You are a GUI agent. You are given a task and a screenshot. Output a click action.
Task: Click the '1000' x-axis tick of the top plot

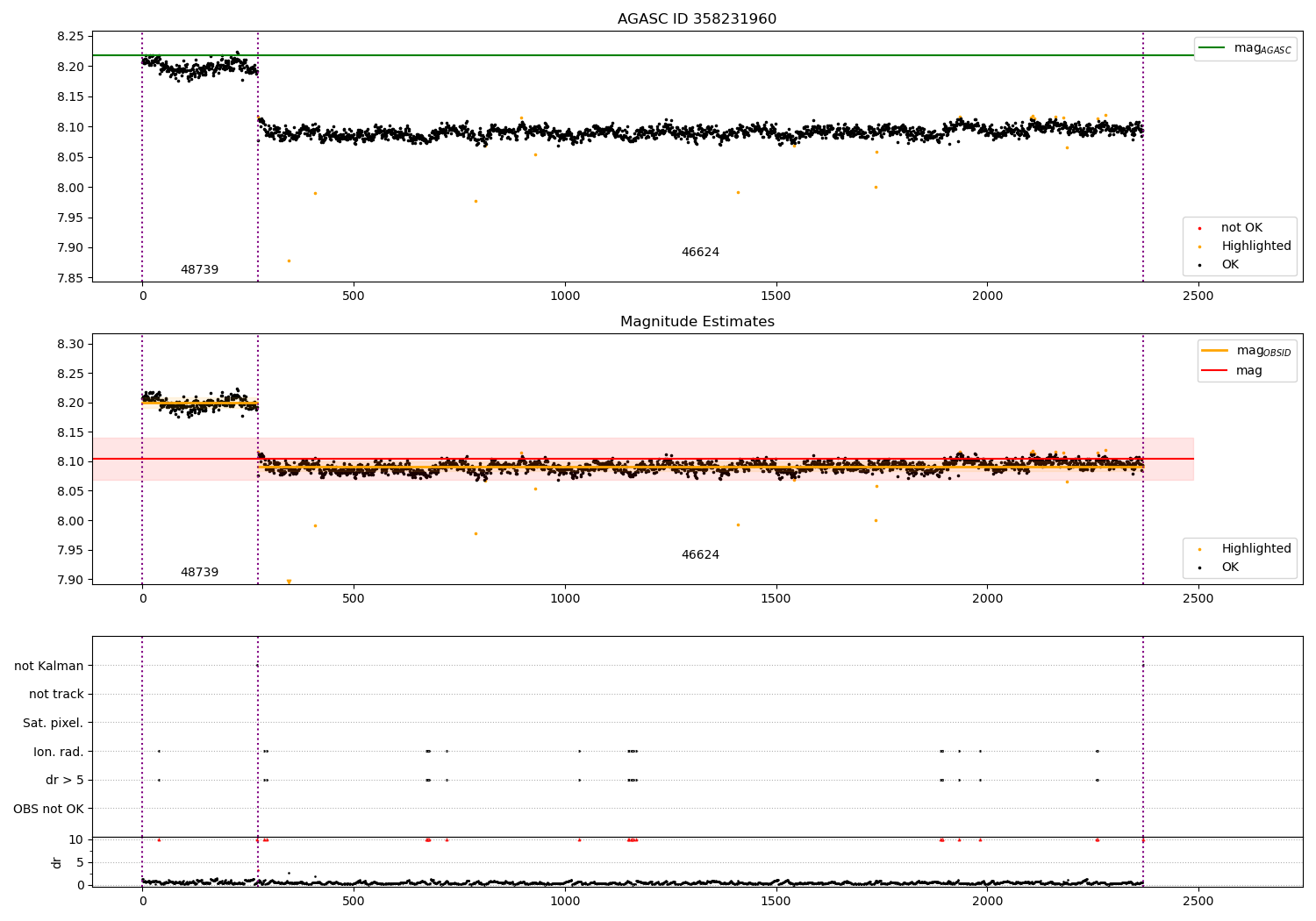click(x=565, y=296)
